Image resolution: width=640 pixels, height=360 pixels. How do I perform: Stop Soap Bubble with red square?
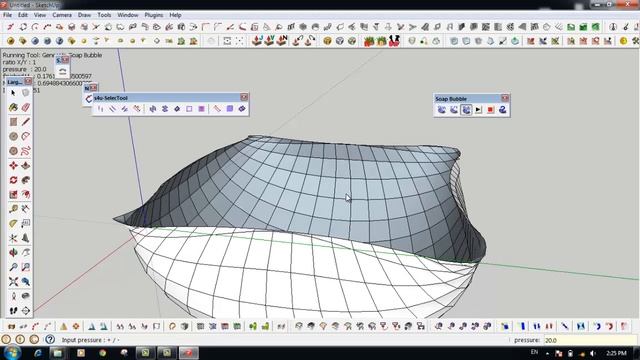point(490,109)
